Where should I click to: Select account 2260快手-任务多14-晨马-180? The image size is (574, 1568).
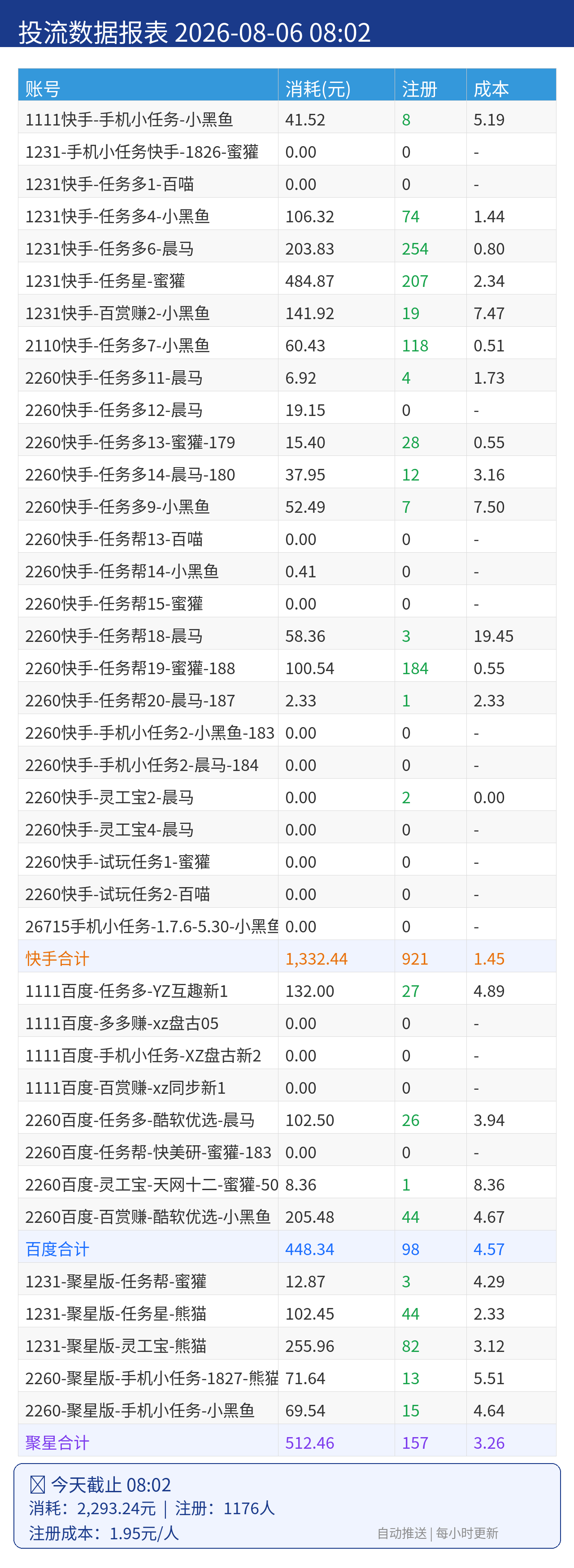point(130,475)
